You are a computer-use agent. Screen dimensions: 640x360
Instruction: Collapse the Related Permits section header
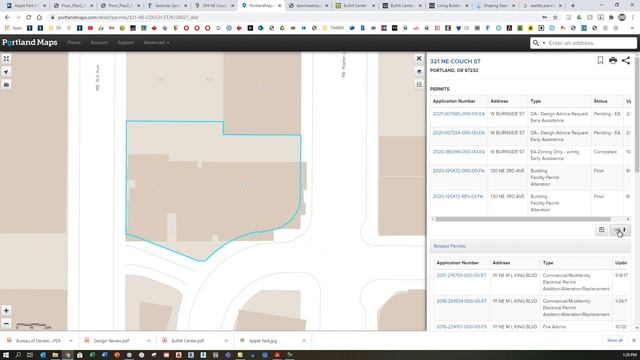(x=531, y=246)
